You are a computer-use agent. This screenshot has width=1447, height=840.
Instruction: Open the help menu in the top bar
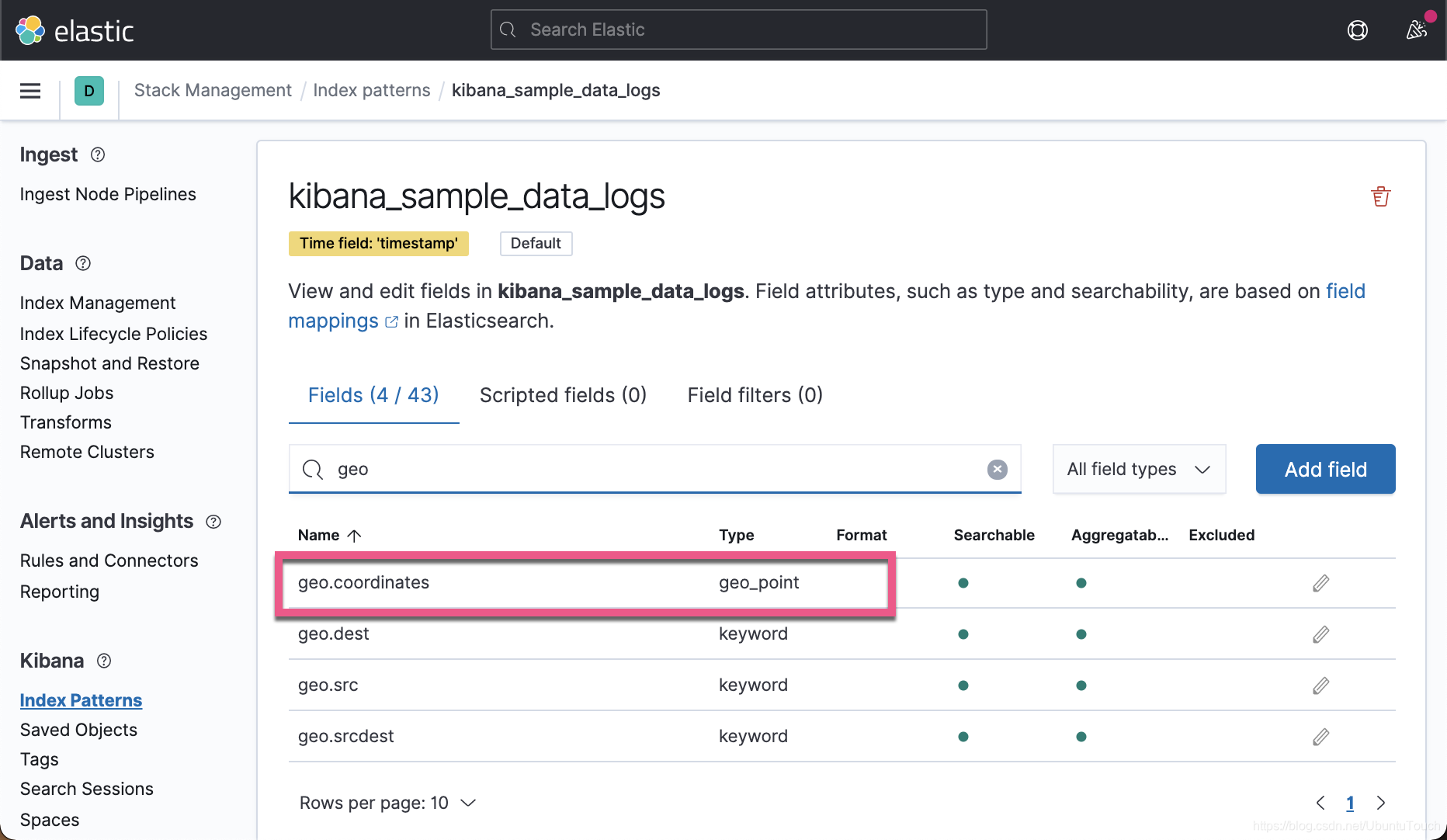click(x=1358, y=30)
